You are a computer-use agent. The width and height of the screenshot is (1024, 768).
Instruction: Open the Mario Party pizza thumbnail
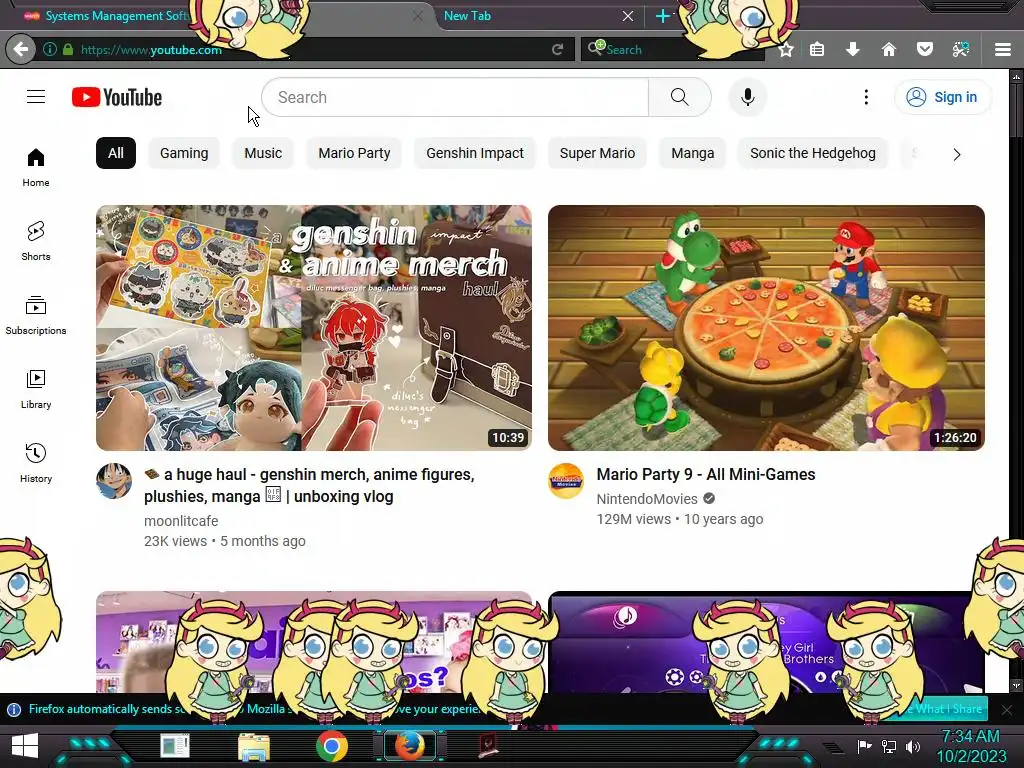(x=766, y=328)
